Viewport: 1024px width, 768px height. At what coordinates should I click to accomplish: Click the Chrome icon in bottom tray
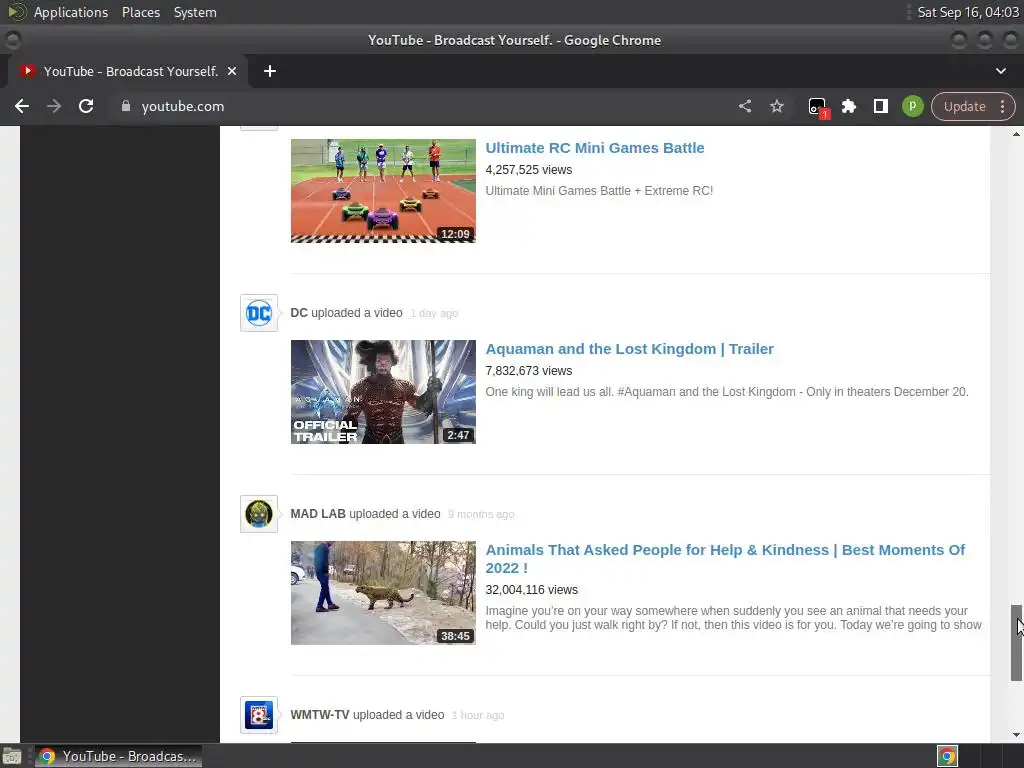pyautogui.click(x=948, y=756)
